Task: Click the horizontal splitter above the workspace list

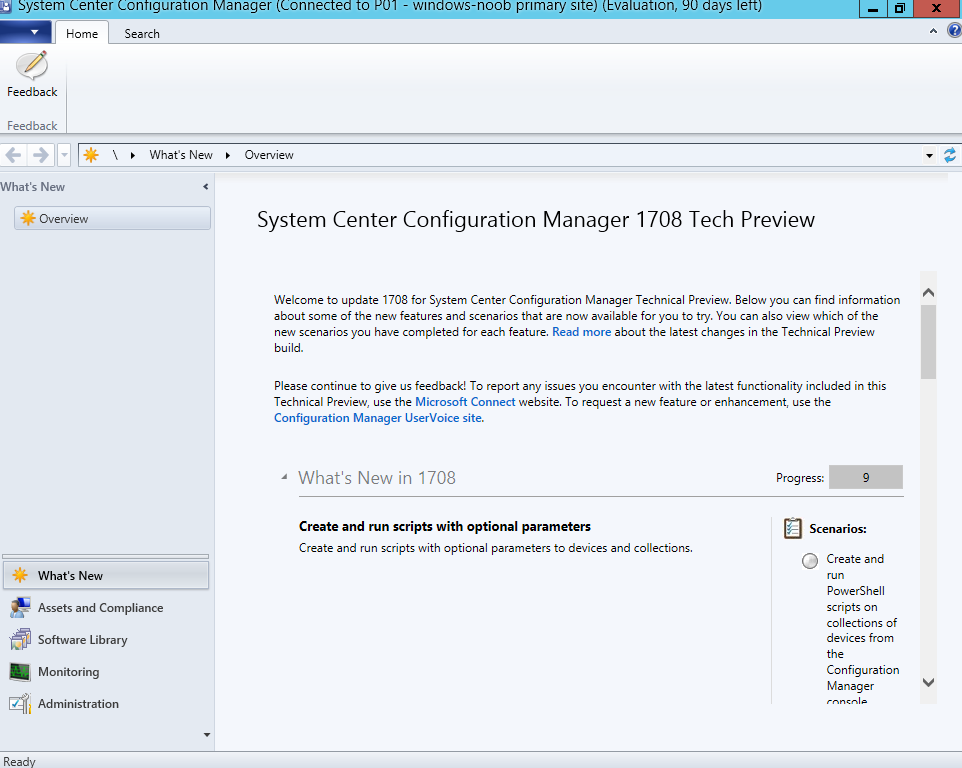Action: (106, 556)
